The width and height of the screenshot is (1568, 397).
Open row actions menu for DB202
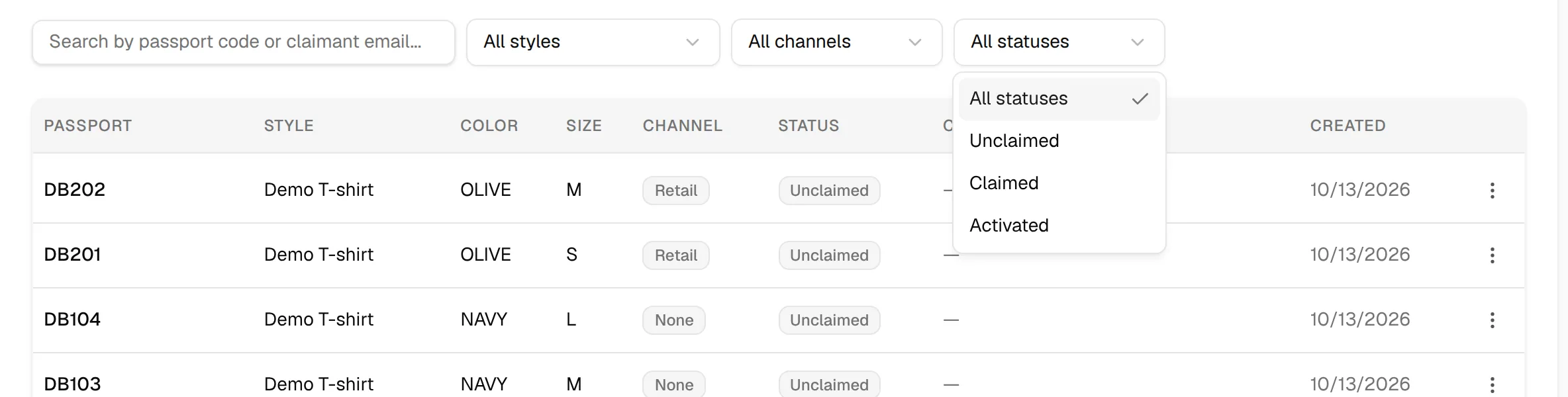pyautogui.click(x=1492, y=191)
